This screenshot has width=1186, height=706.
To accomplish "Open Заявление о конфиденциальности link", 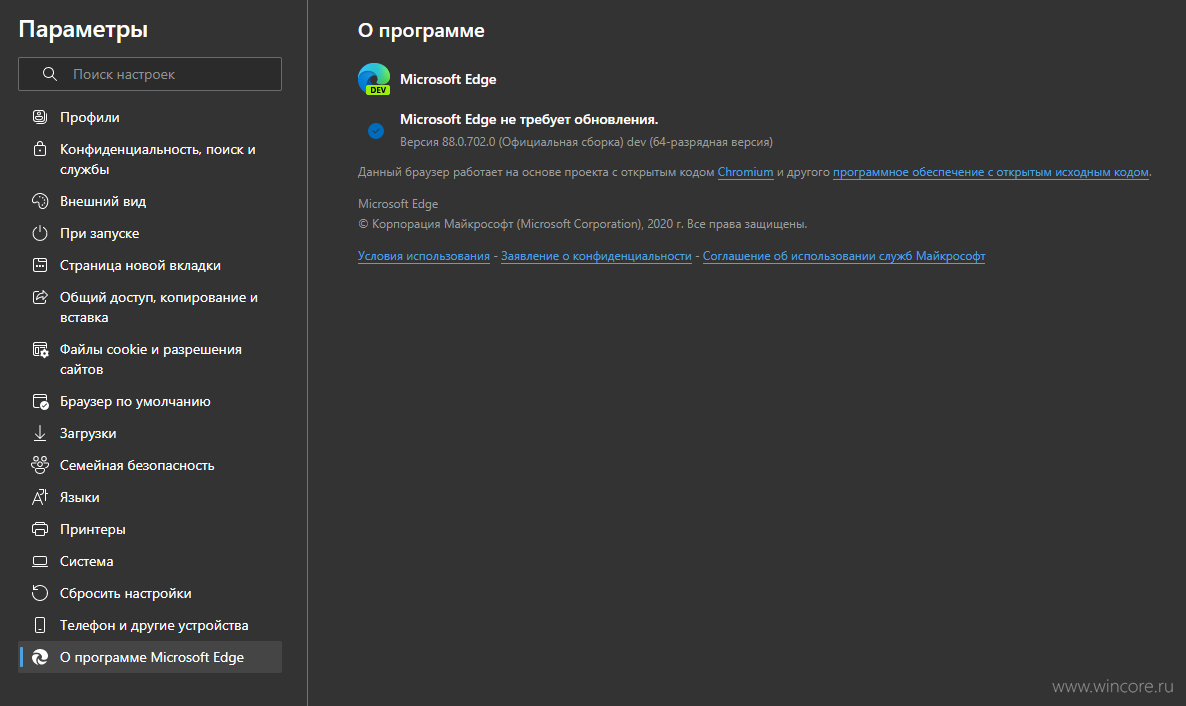I will pos(596,256).
